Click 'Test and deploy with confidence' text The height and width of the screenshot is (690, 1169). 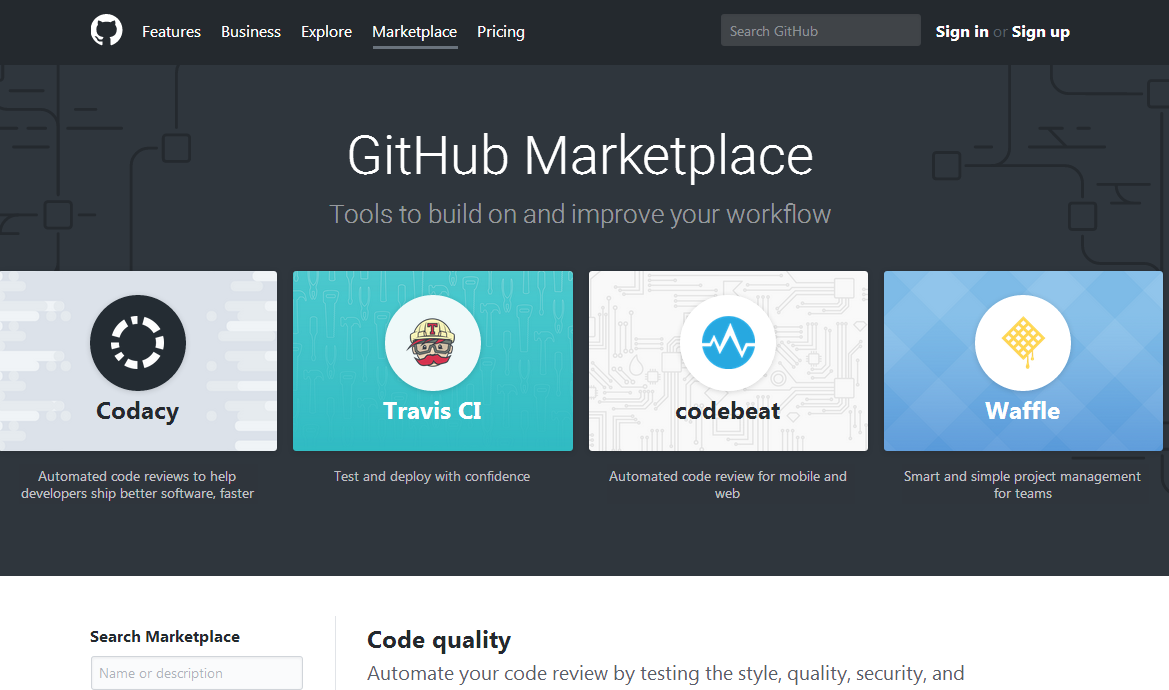432,476
